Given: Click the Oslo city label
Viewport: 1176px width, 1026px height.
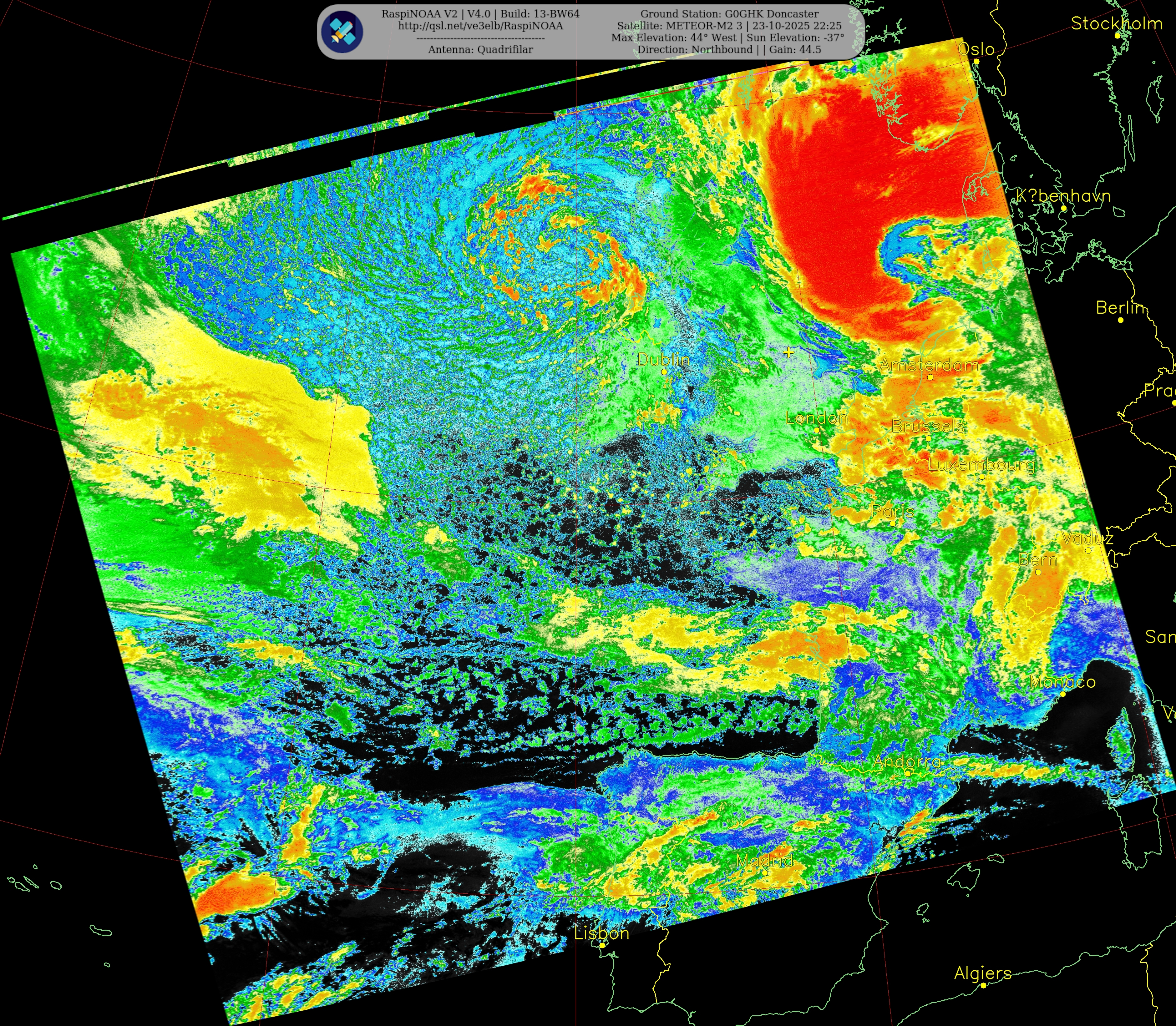Looking at the screenshot, I should click(x=976, y=49).
